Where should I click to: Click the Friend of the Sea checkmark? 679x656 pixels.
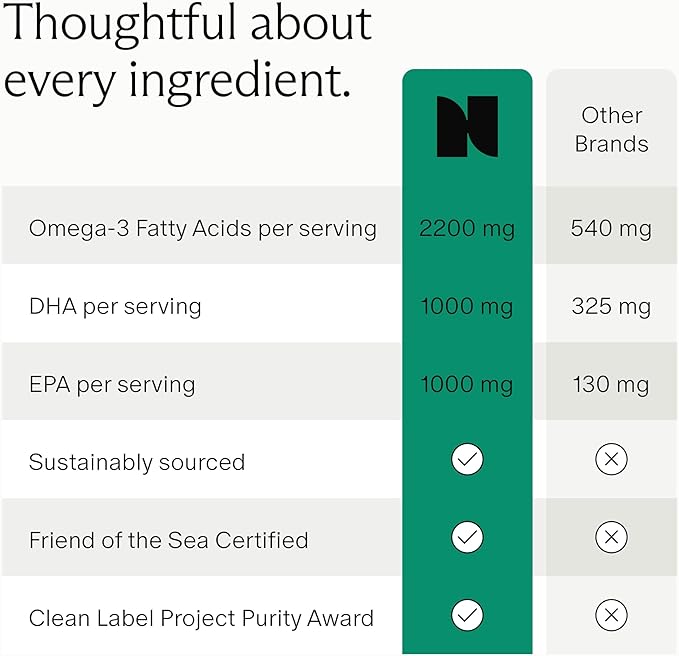(467, 538)
